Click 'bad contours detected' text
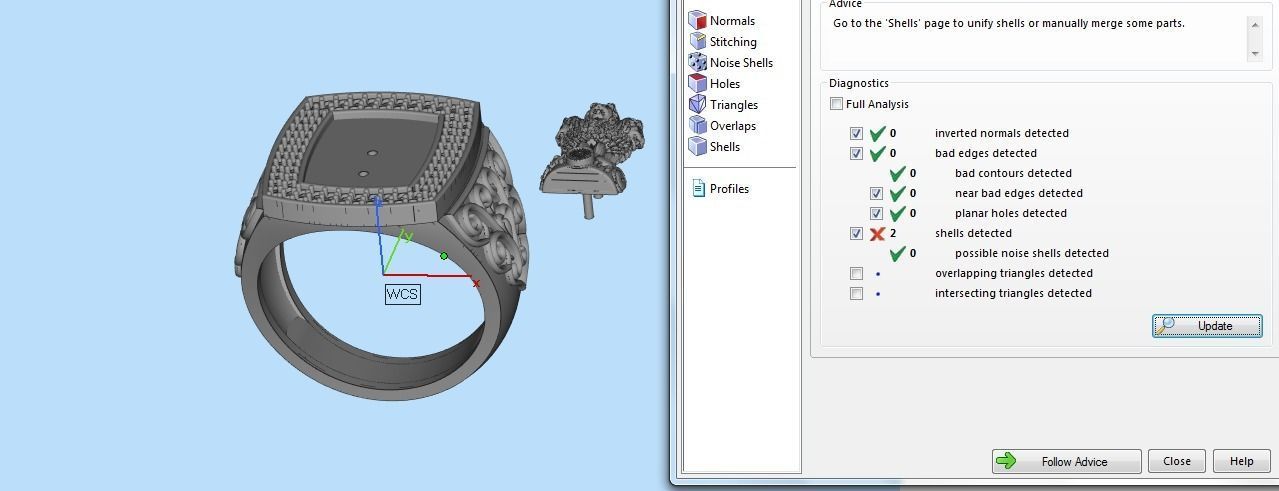 tap(1013, 173)
